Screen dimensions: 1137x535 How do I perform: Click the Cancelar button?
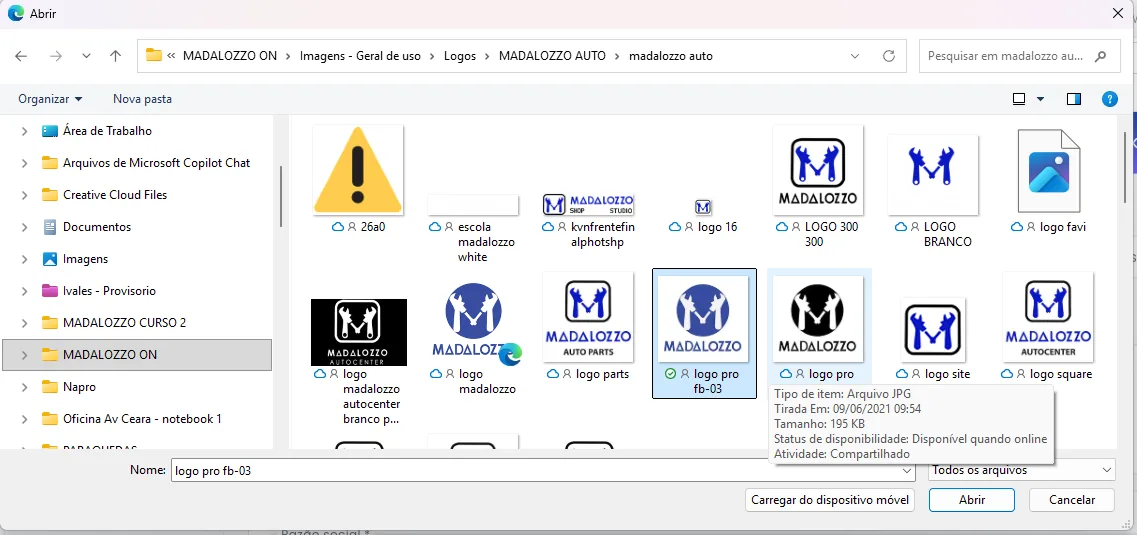(1072, 499)
